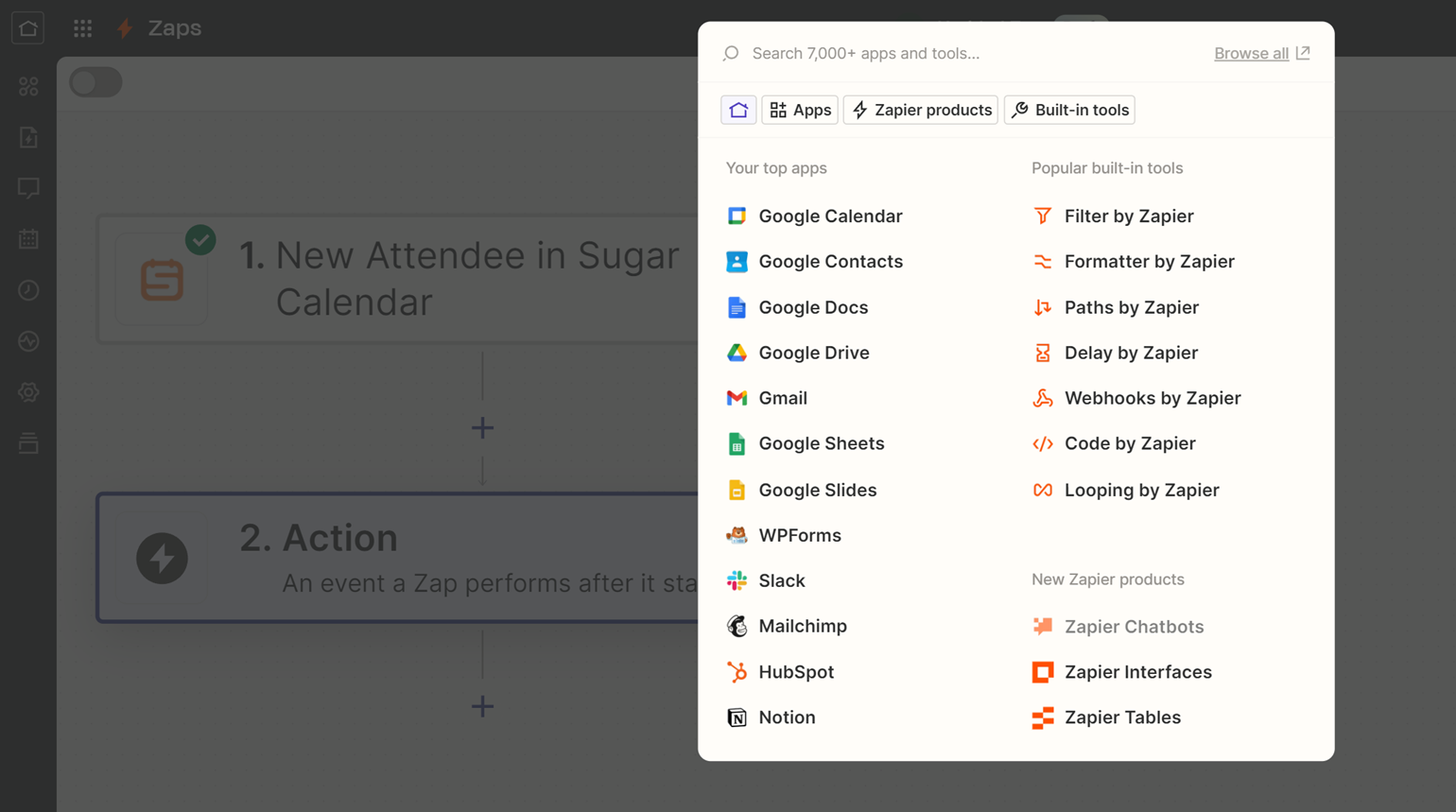Click the Zapier Chatbots icon
The width and height of the screenshot is (1456, 812).
pos(1043,626)
